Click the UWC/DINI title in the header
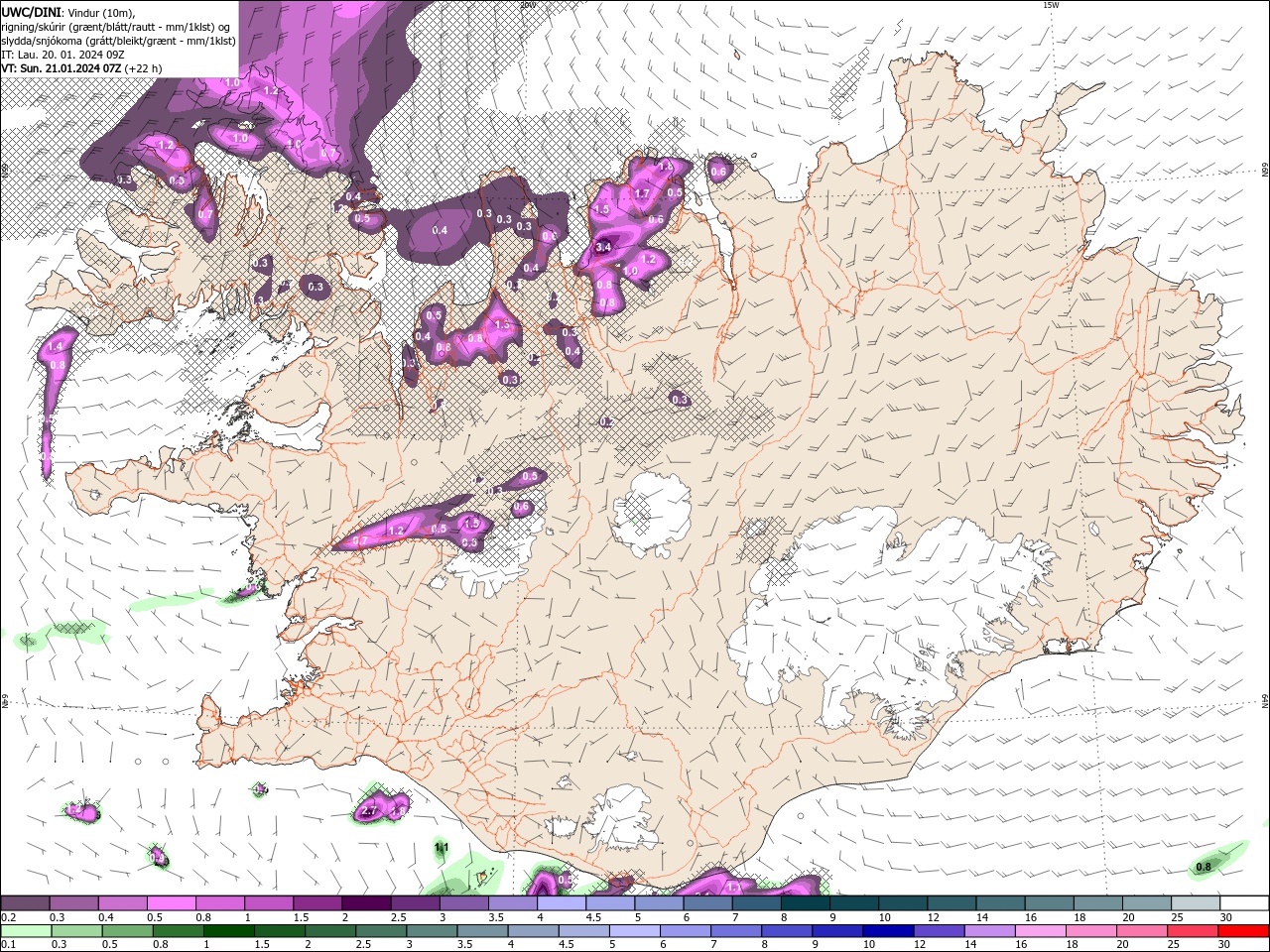Image resolution: width=1270 pixels, height=952 pixels. [x=31, y=12]
